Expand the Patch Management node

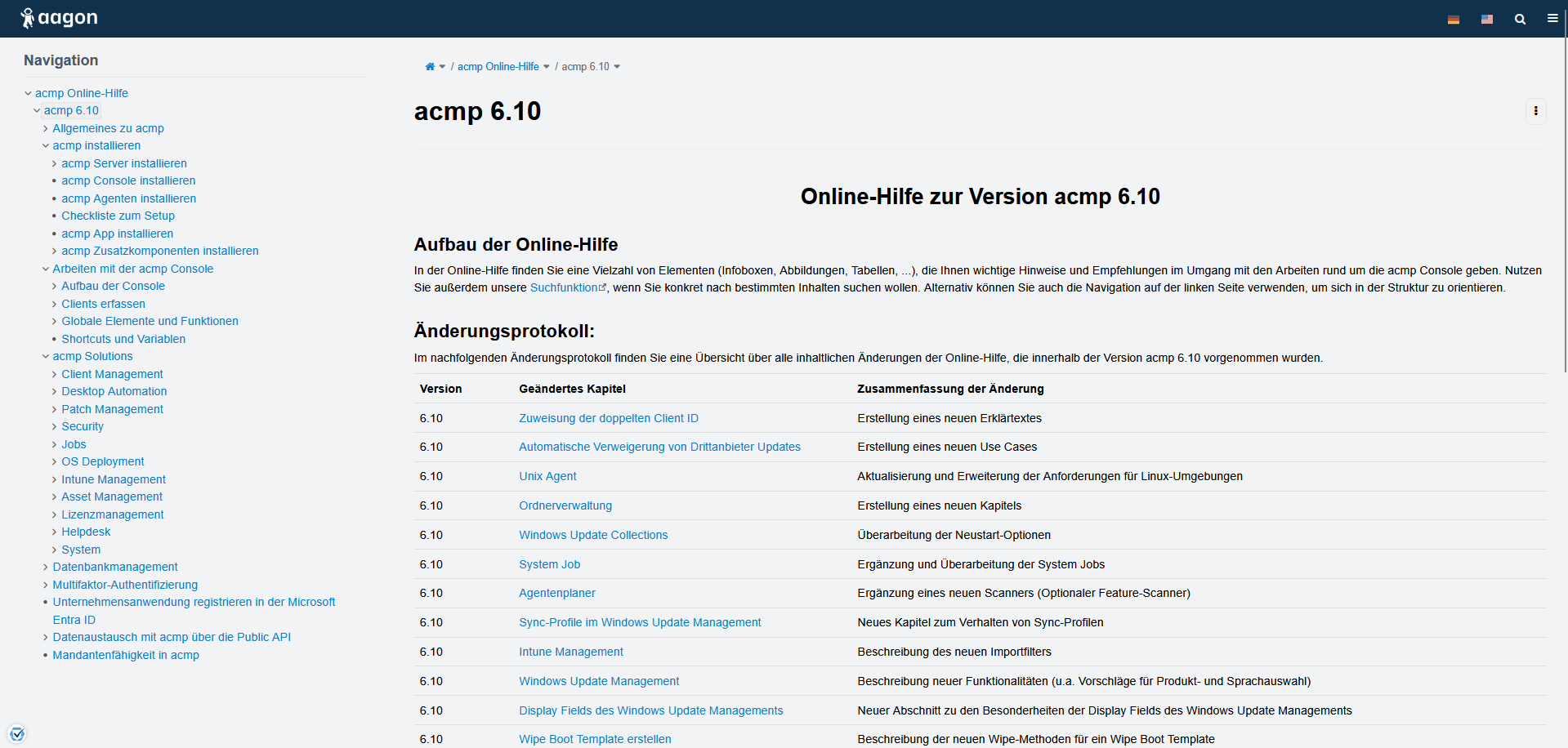coord(55,410)
